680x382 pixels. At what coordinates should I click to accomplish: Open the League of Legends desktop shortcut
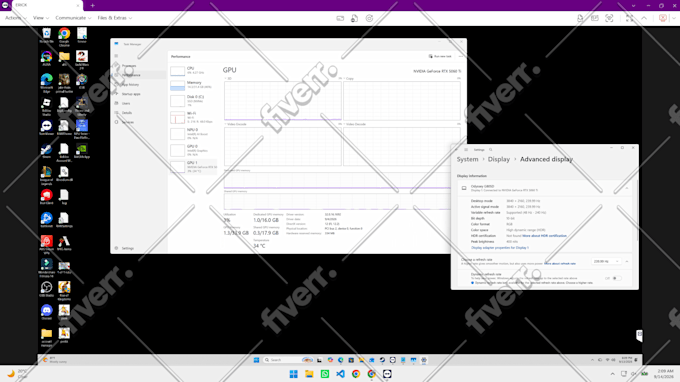(x=46, y=175)
